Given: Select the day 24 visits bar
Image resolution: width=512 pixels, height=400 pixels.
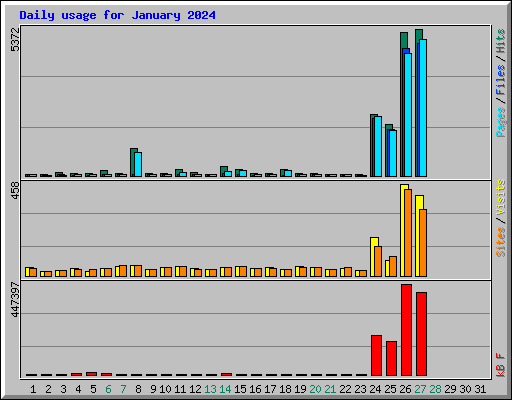Looking at the screenshot, I should point(374,257).
